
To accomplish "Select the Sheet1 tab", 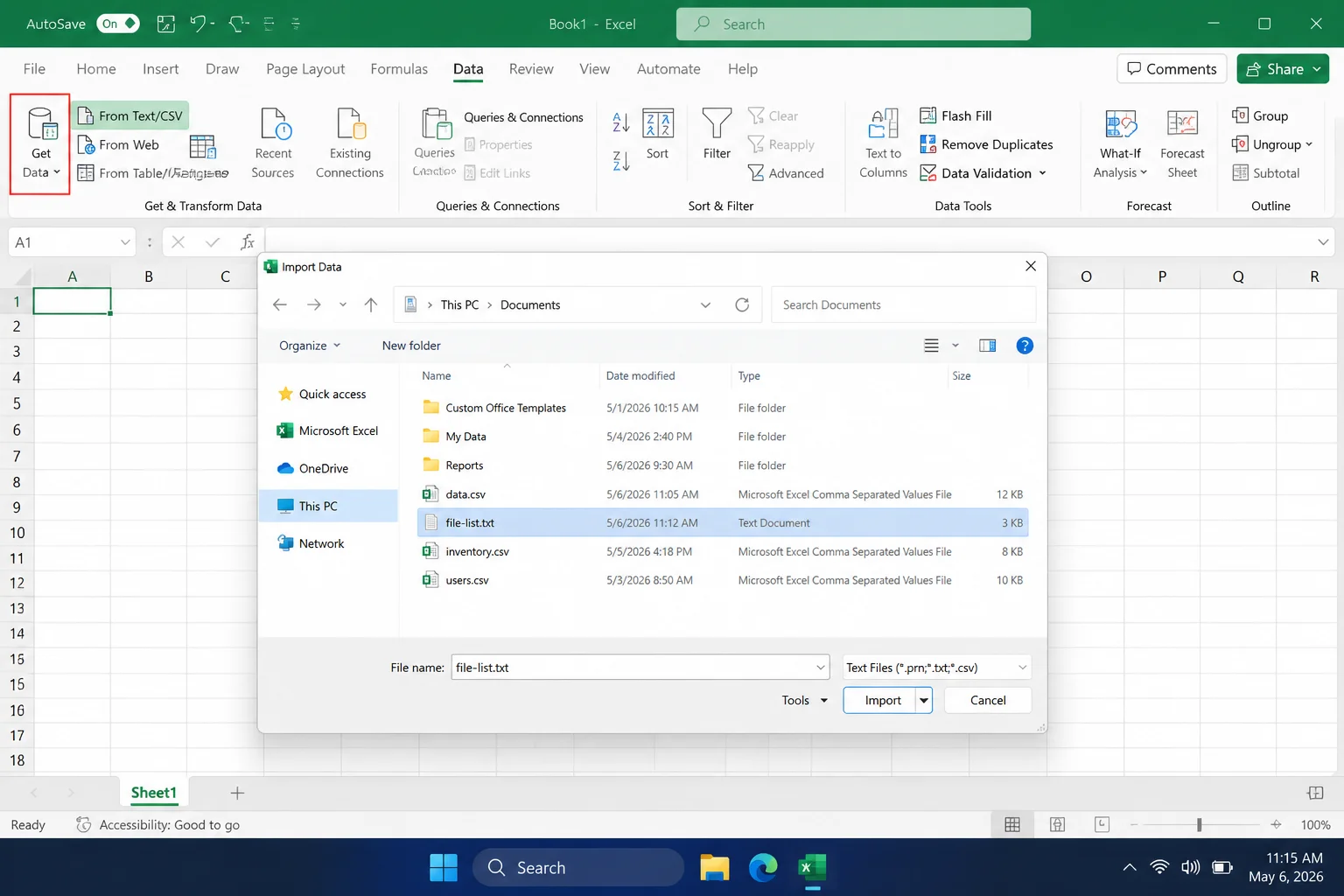I will coord(154,793).
